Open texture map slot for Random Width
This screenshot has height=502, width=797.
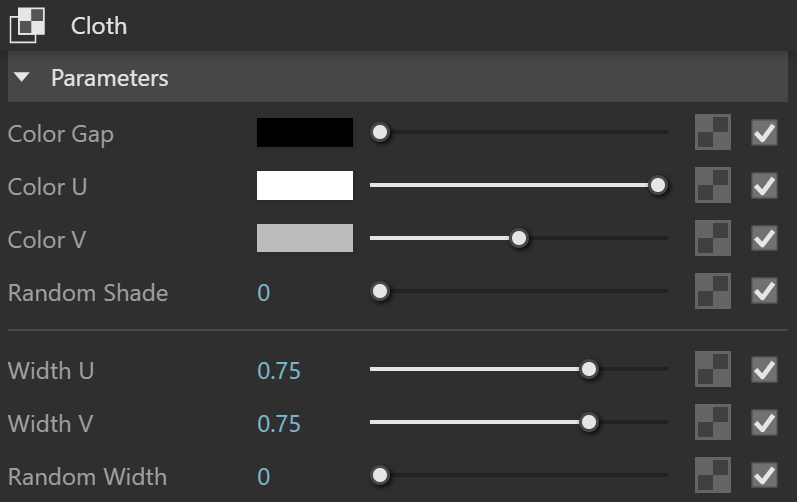(x=713, y=475)
